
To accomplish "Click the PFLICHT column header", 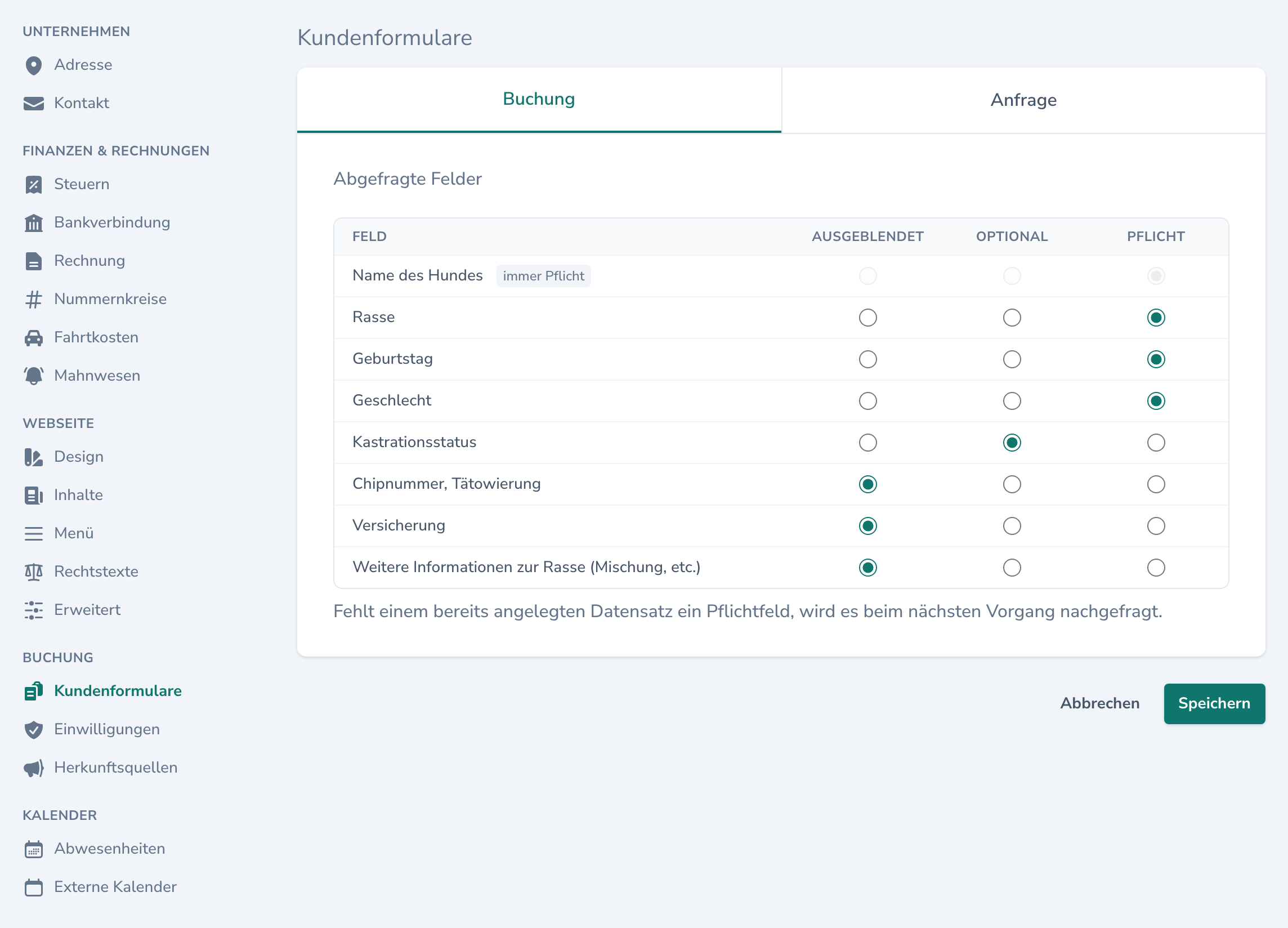I will (1156, 237).
